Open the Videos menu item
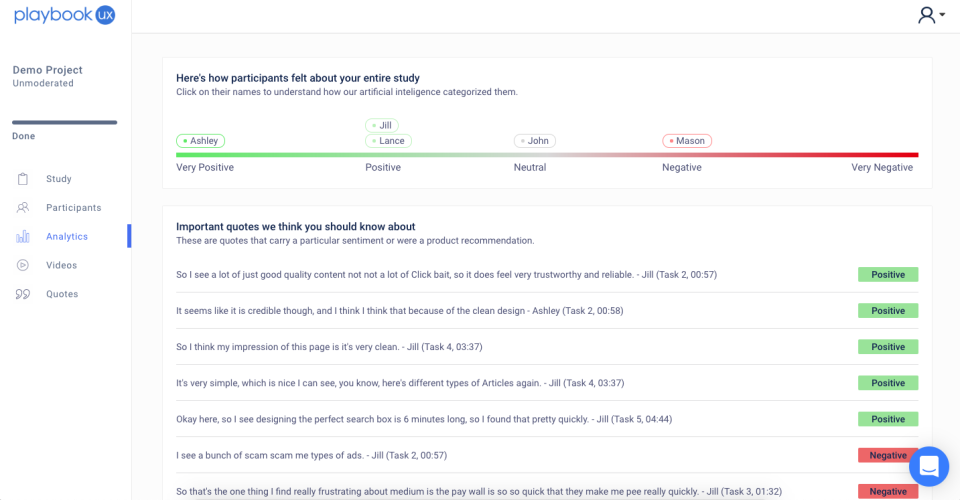This screenshot has width=960, height=500. [x=61, y=265]
